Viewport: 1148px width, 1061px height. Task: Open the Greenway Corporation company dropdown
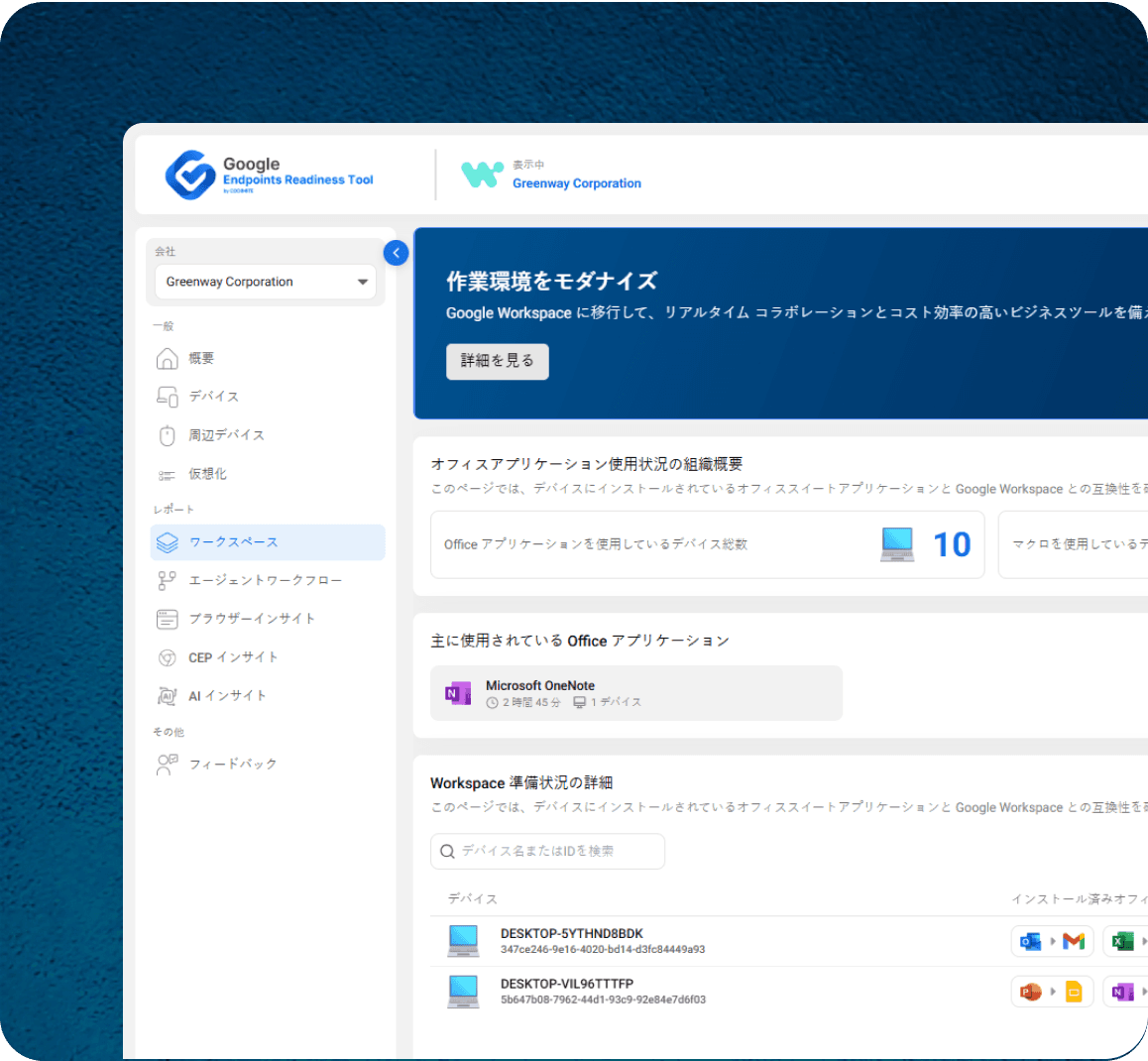(266, 282)
